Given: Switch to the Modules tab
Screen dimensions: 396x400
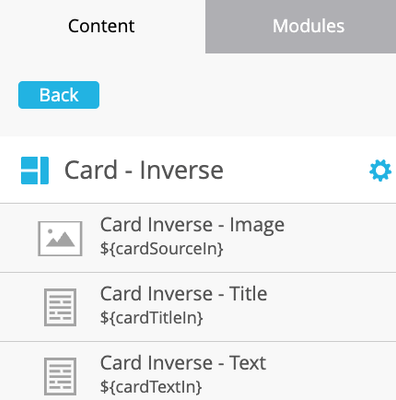Looking at the screenshot, I should pyautogui.click(x=301, y=26).
